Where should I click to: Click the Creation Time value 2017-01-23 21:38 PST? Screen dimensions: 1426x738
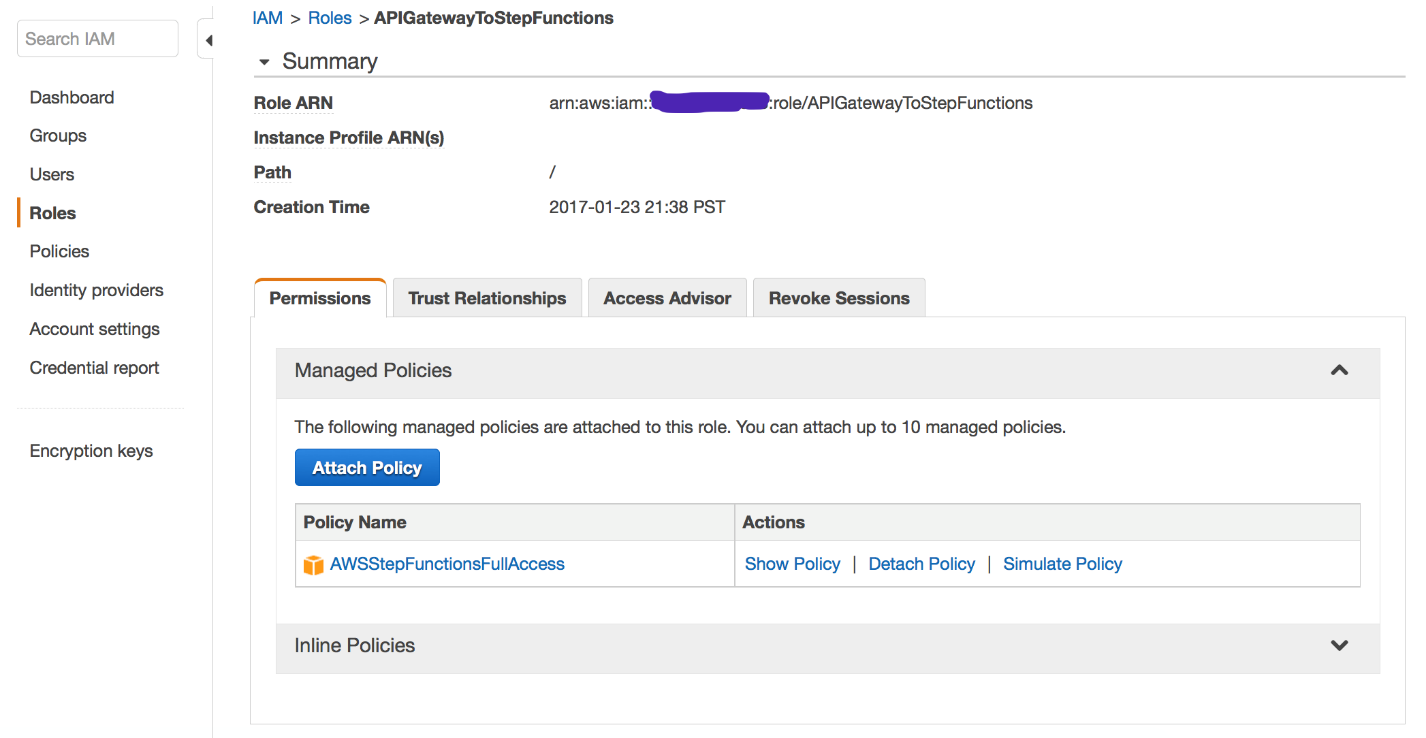click(637, 207)
